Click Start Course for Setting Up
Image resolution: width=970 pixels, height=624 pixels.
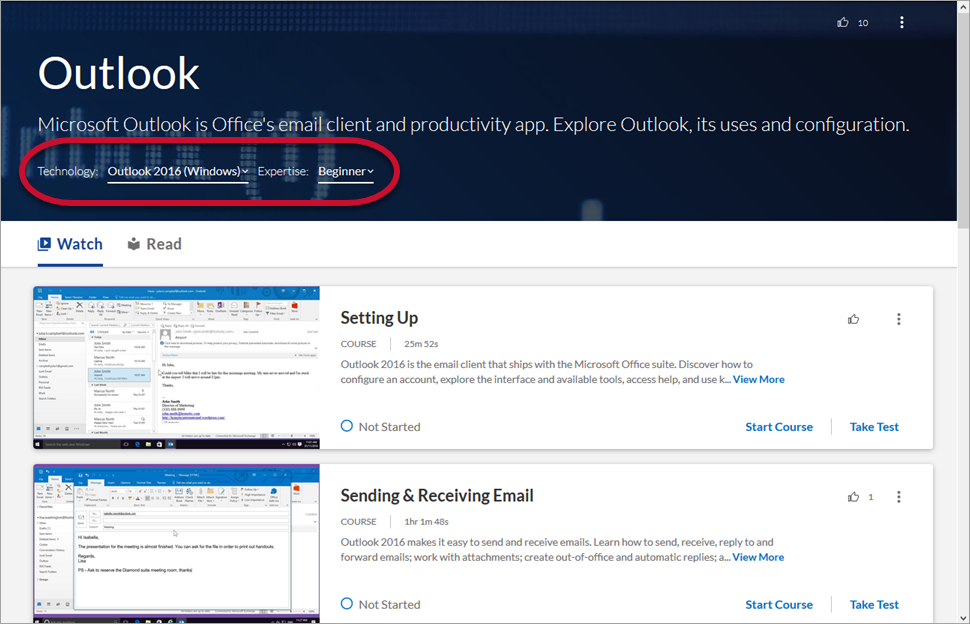click(778, 426)
